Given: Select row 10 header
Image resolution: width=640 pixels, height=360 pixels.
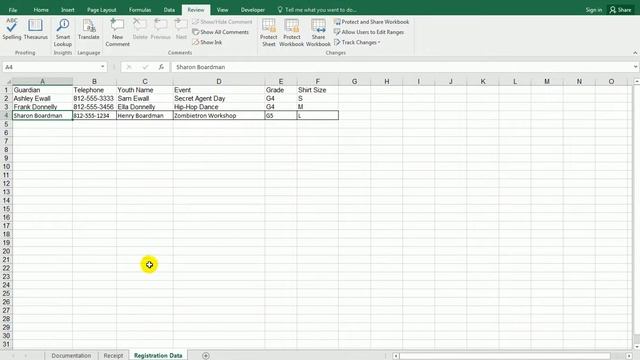Looking at the screenshot, I should point(6,167).
